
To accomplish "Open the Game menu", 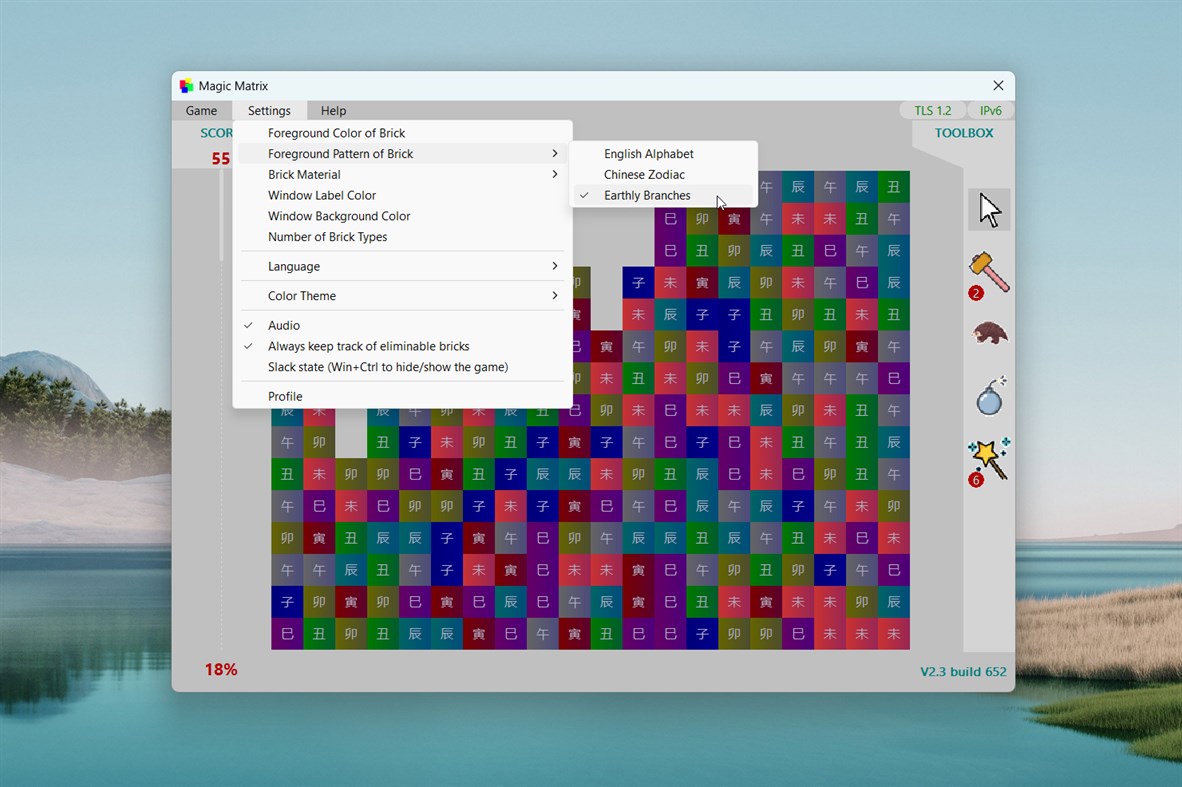I will (x=202, y=110).
